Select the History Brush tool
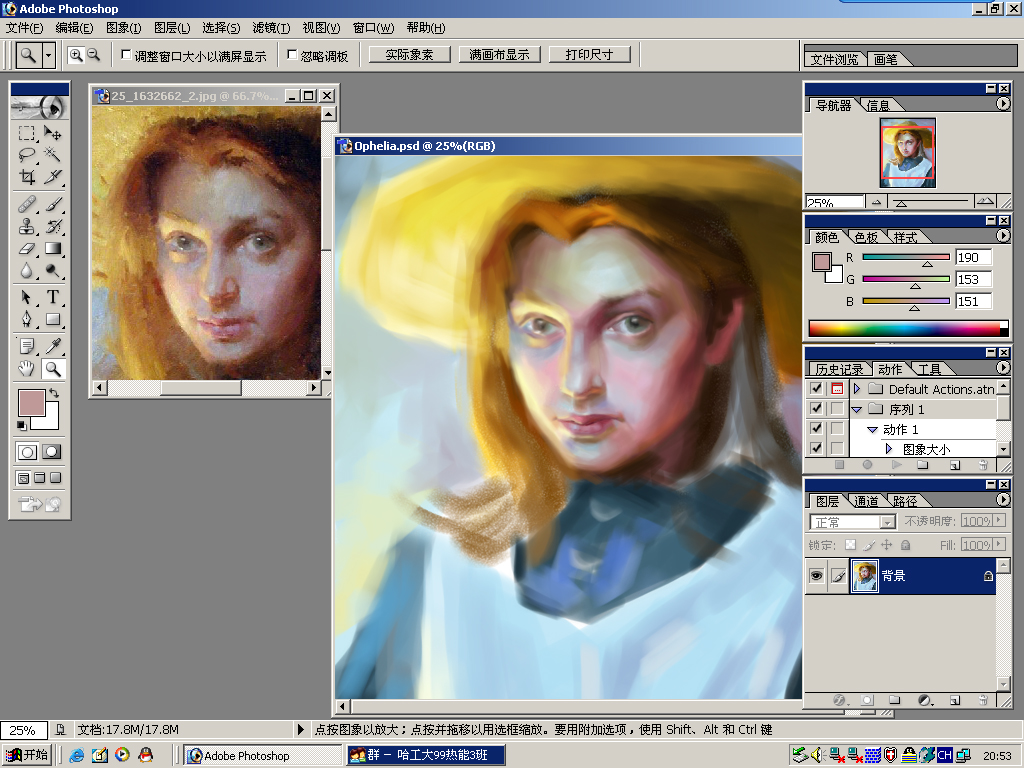This screenshot has height=768, width=1024. point(53,227)
